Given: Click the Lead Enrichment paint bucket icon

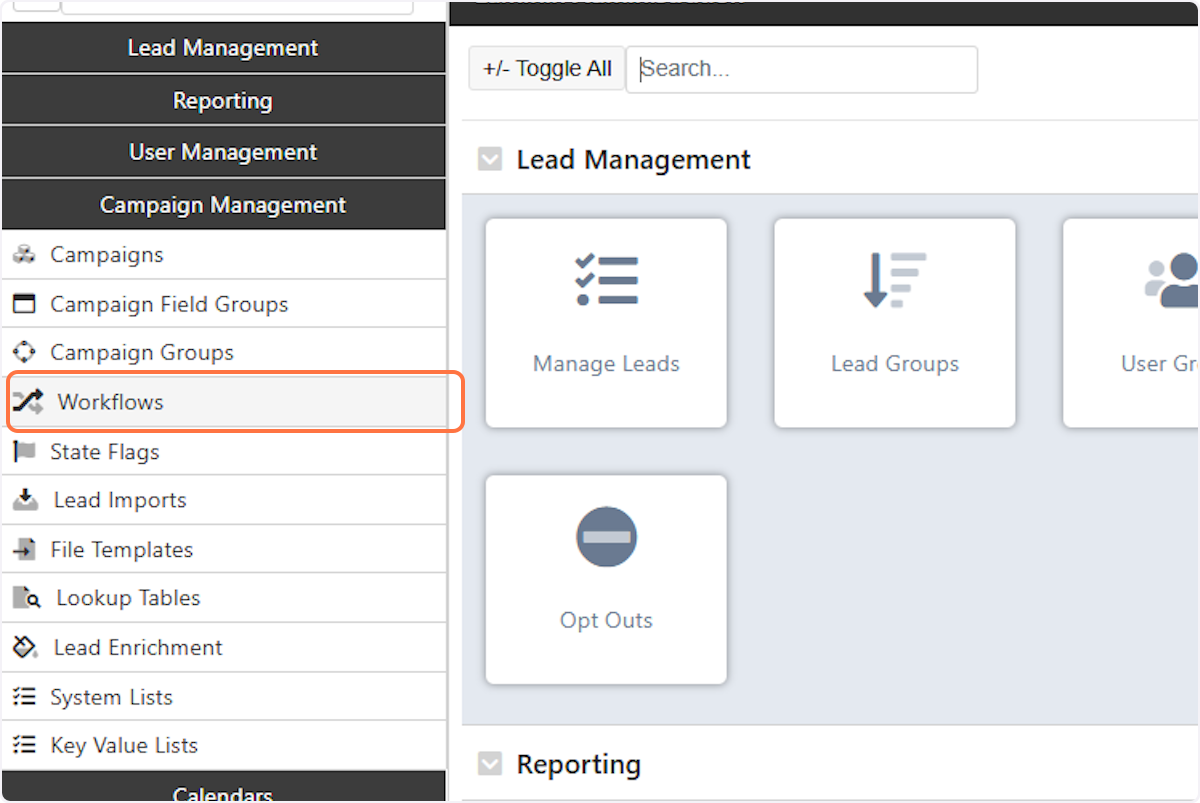Looking at the screenshot, I should pos(26,647).
